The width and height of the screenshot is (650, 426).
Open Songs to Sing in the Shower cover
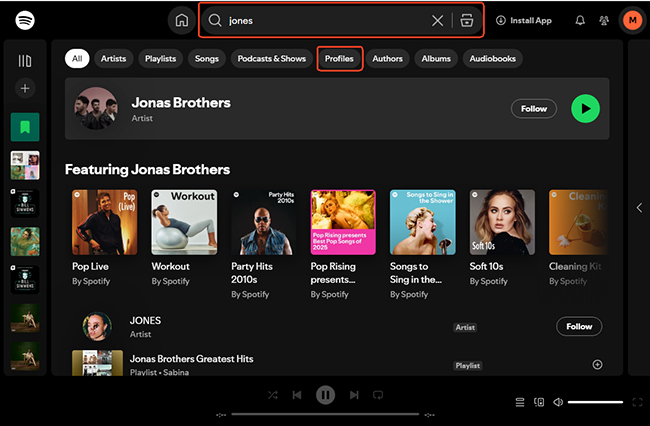tap(422, 222)
